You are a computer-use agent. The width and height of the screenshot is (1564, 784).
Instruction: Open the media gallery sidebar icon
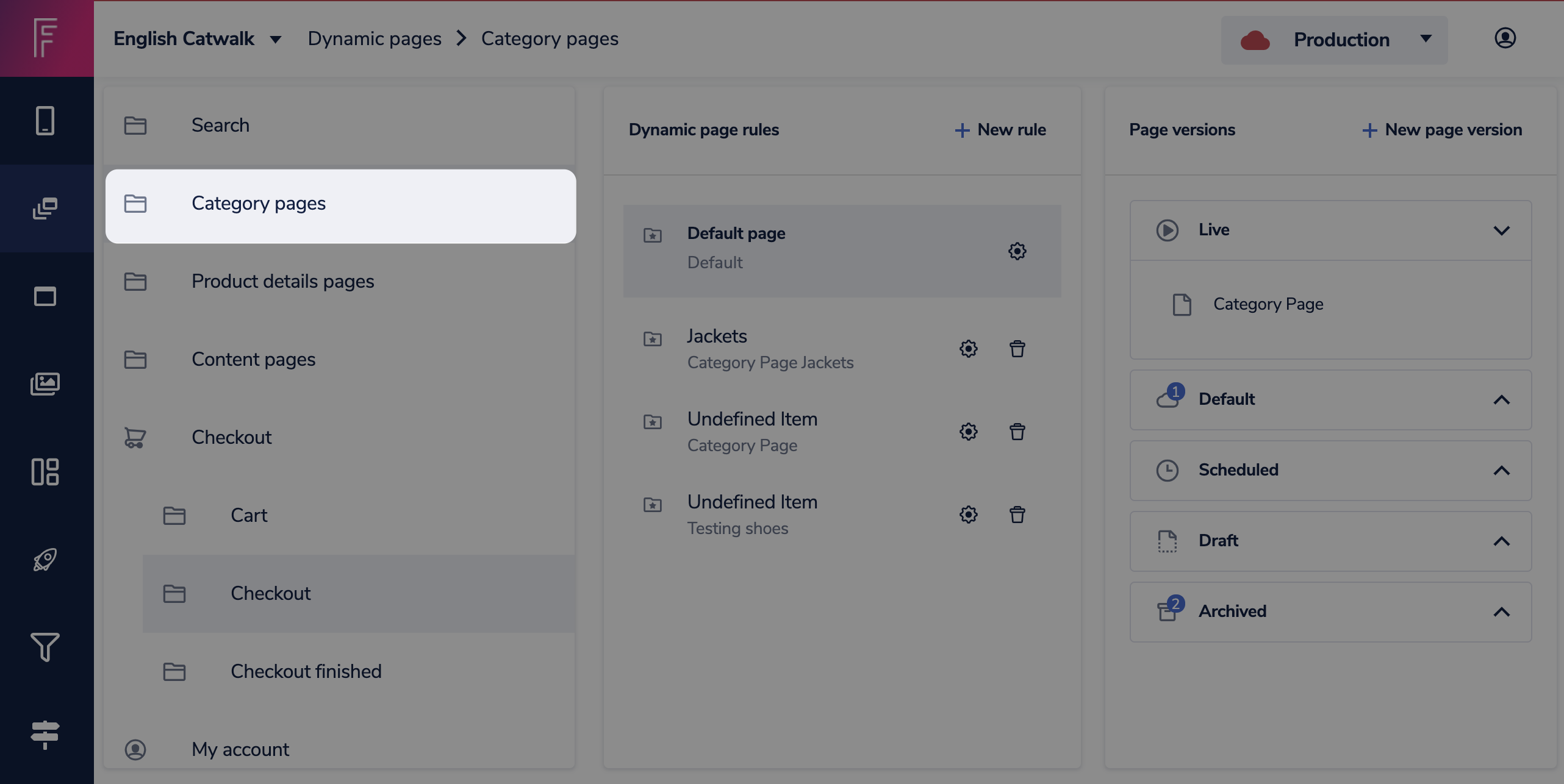click(x=45, y=384)
